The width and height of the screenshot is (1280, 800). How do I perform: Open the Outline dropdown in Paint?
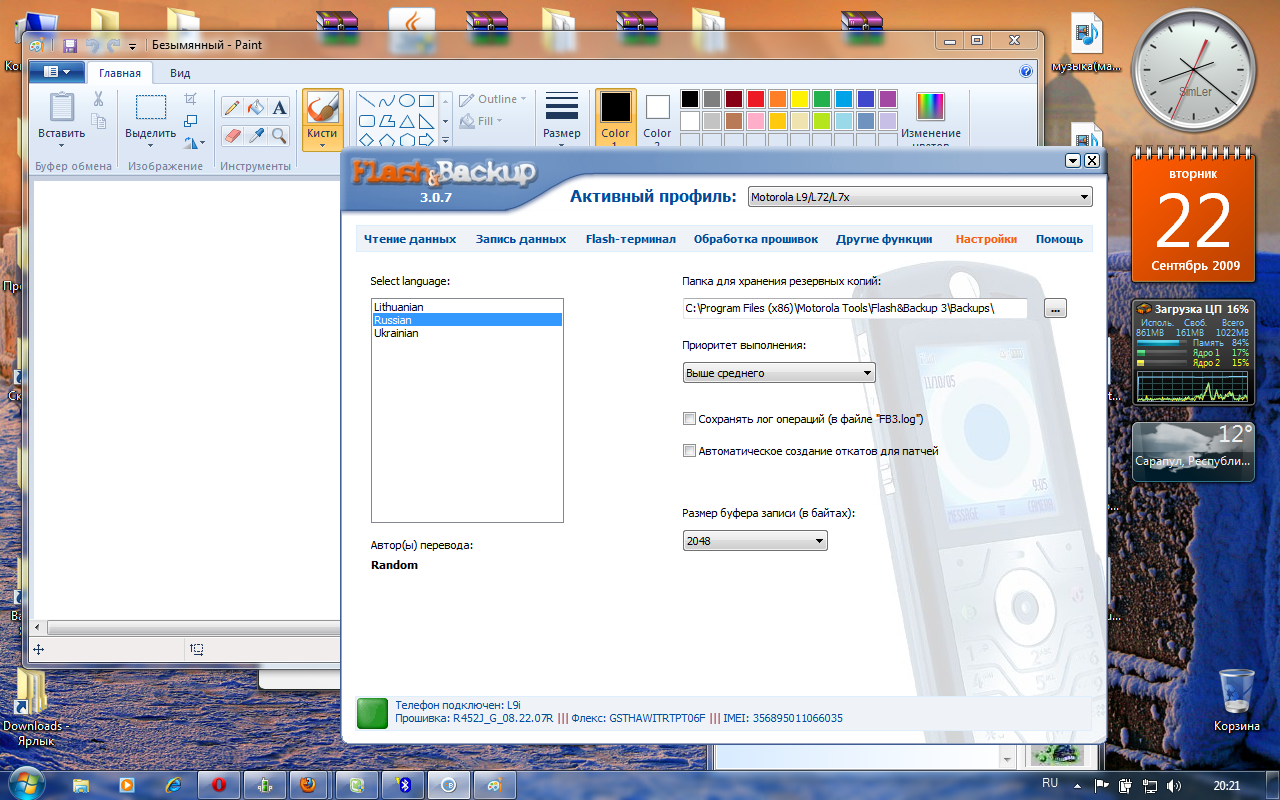pos(494,99)
